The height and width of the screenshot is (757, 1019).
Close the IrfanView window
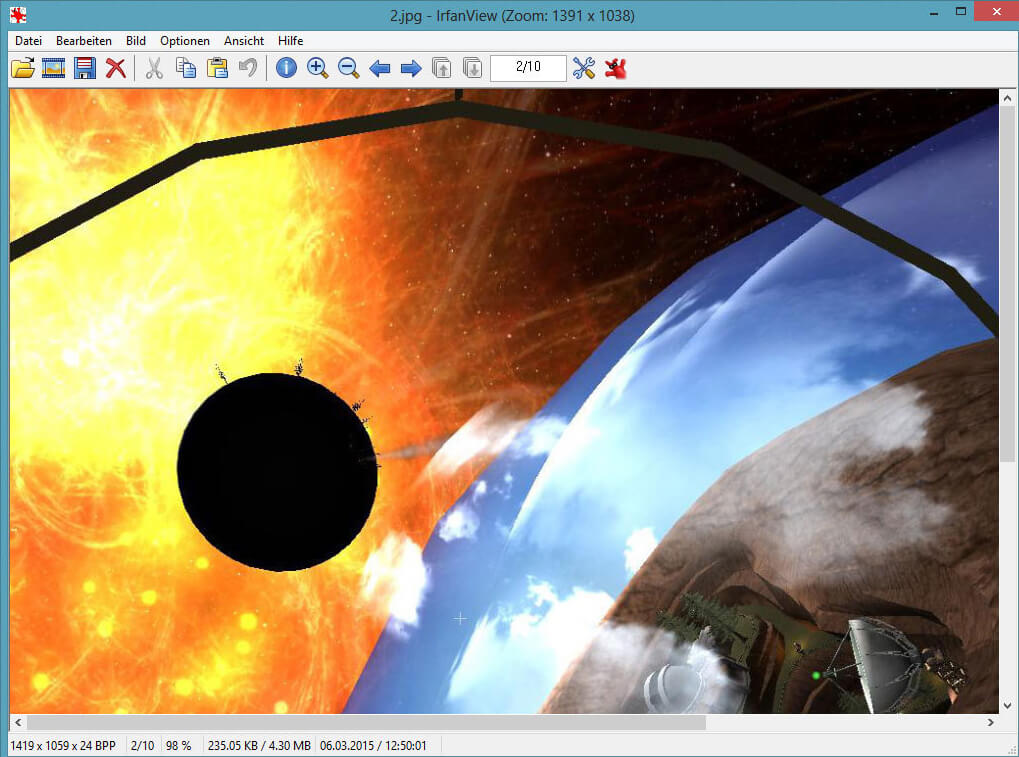(x=996, y=11)
